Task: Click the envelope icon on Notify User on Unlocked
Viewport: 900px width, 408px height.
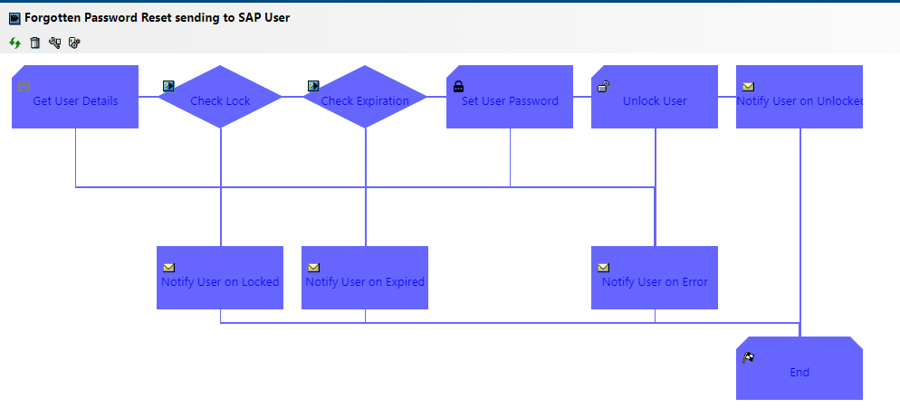Action: (x=748, y=86)
